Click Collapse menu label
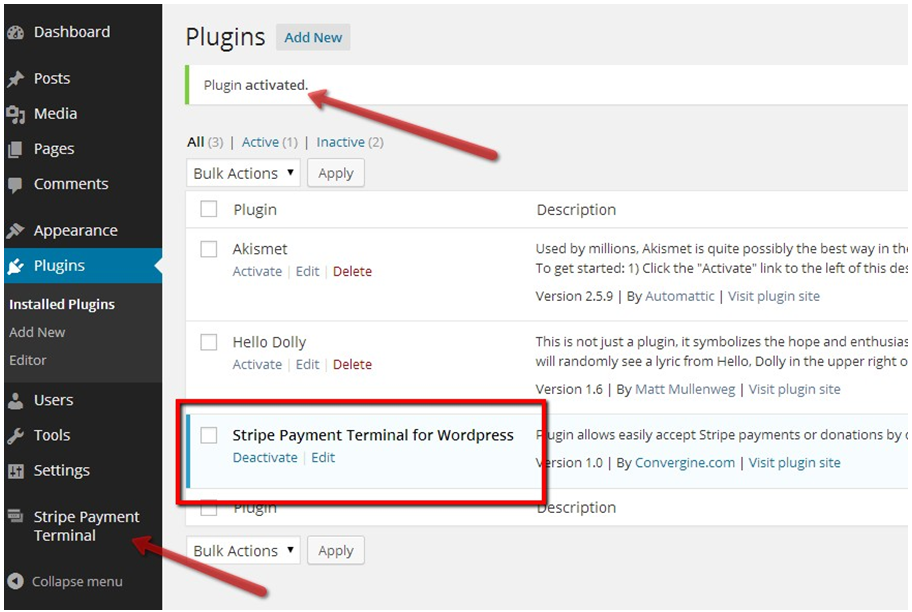The height and width of the screenshot is (612, 912). tap(77, 582)
